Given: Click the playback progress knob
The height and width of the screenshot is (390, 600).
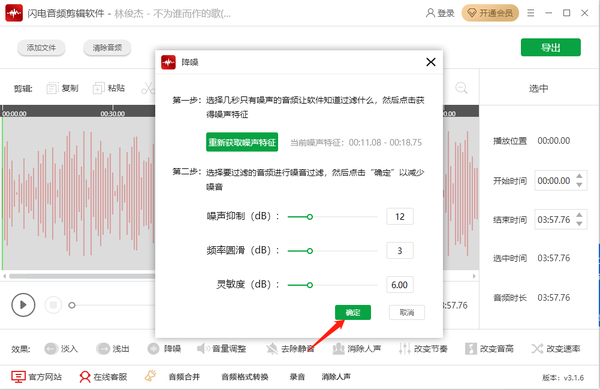Looking at the screenshot, I should (x=72, y=305).
